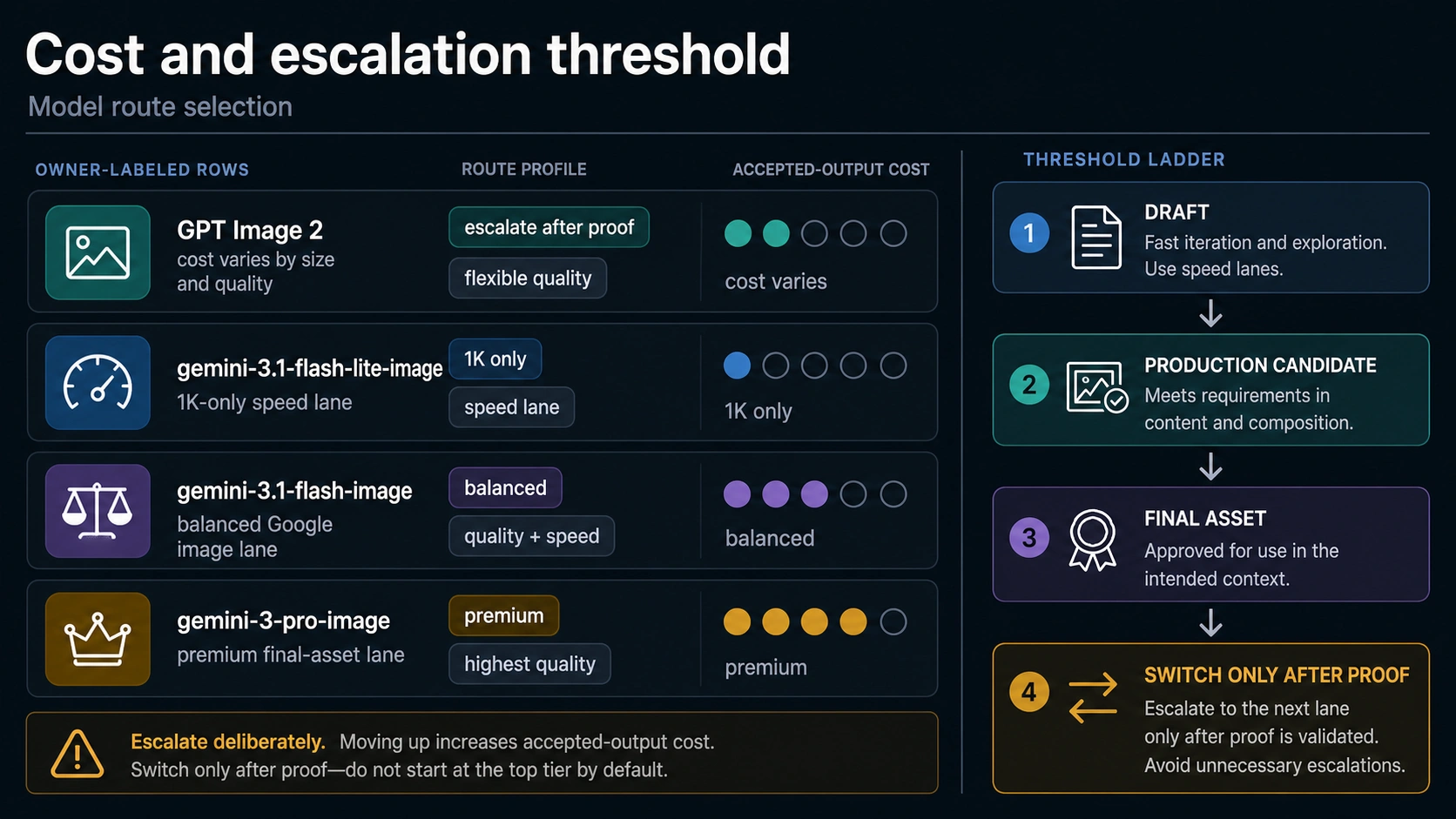
Task: Click the numbered circle 1 for Draft
Action: pyautogui.click(x=1029, y=232)
